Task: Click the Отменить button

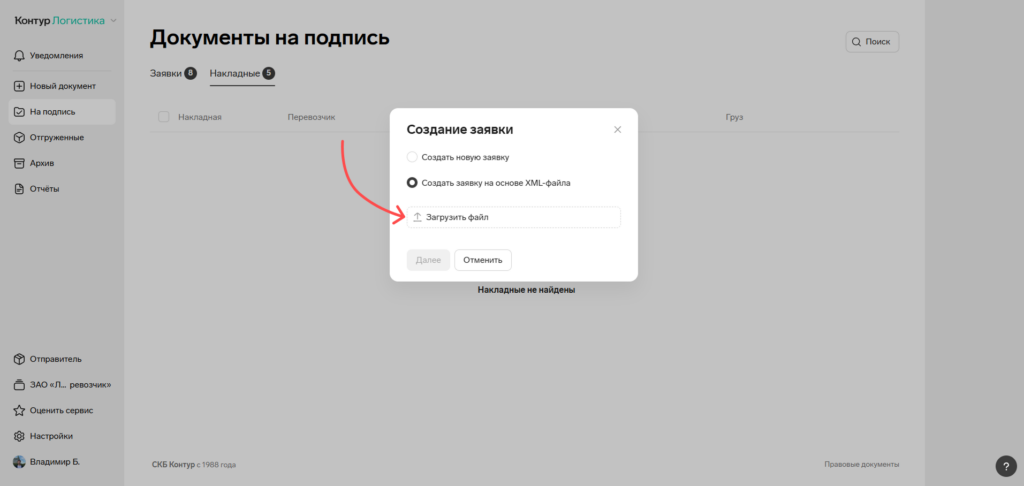Action: pyautogui.click(x=483, y=260)
